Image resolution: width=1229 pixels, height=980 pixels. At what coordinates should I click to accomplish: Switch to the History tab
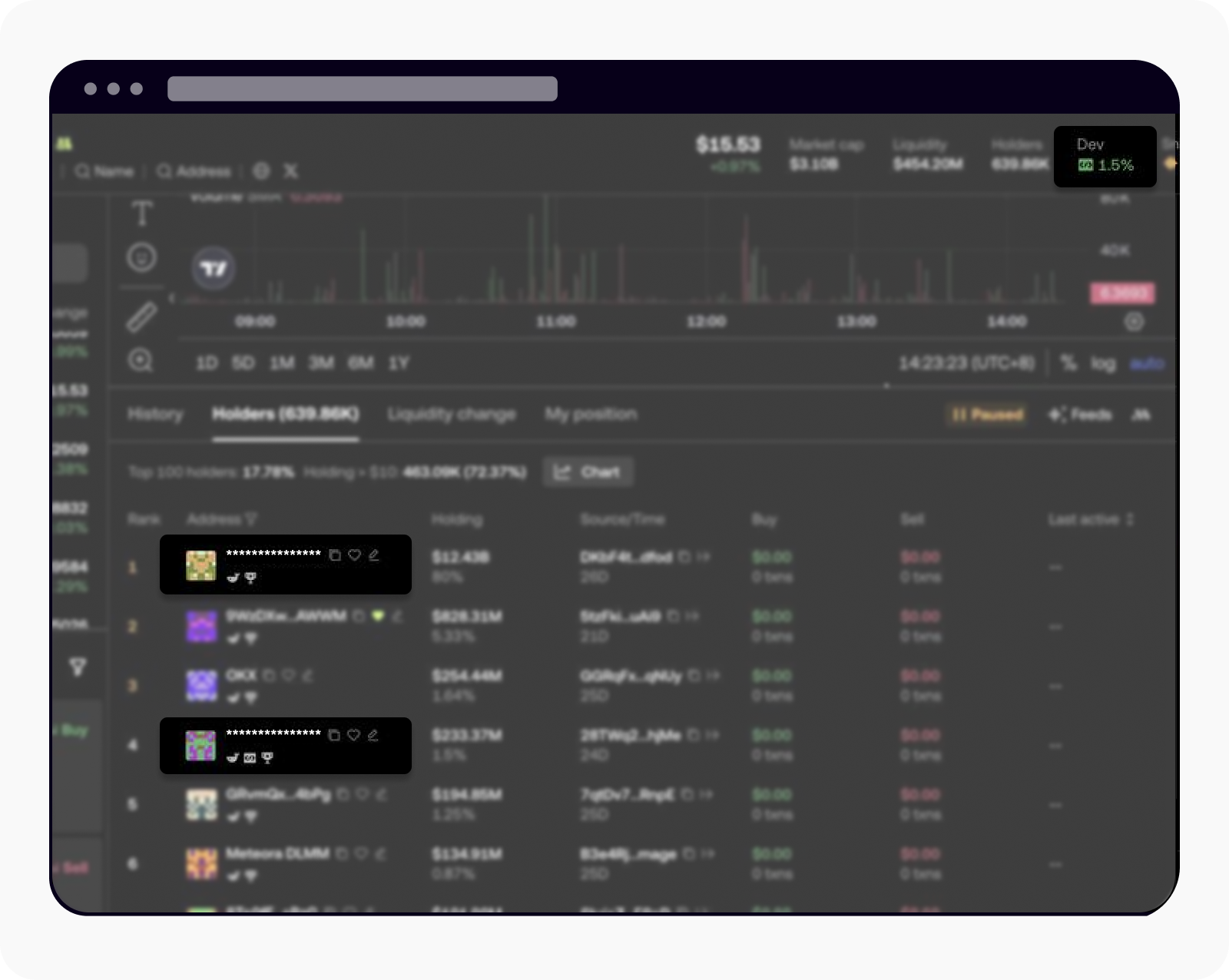click(x=155, y=415)
